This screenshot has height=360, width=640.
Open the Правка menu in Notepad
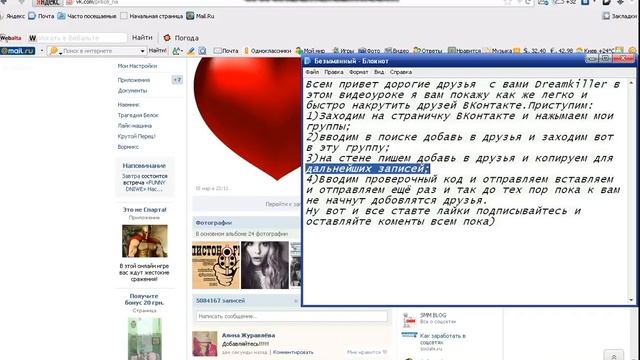coord(334,72)
